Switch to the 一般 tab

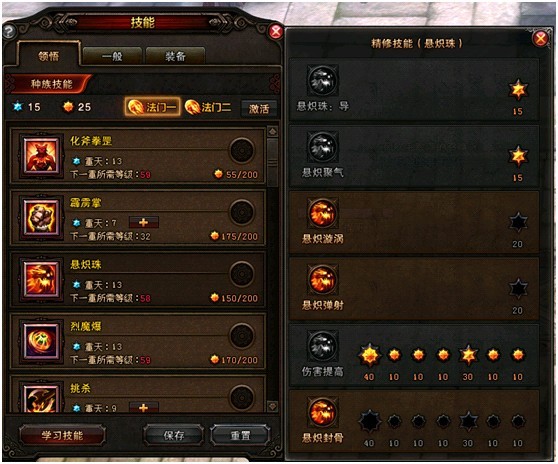tap(112, 56)
